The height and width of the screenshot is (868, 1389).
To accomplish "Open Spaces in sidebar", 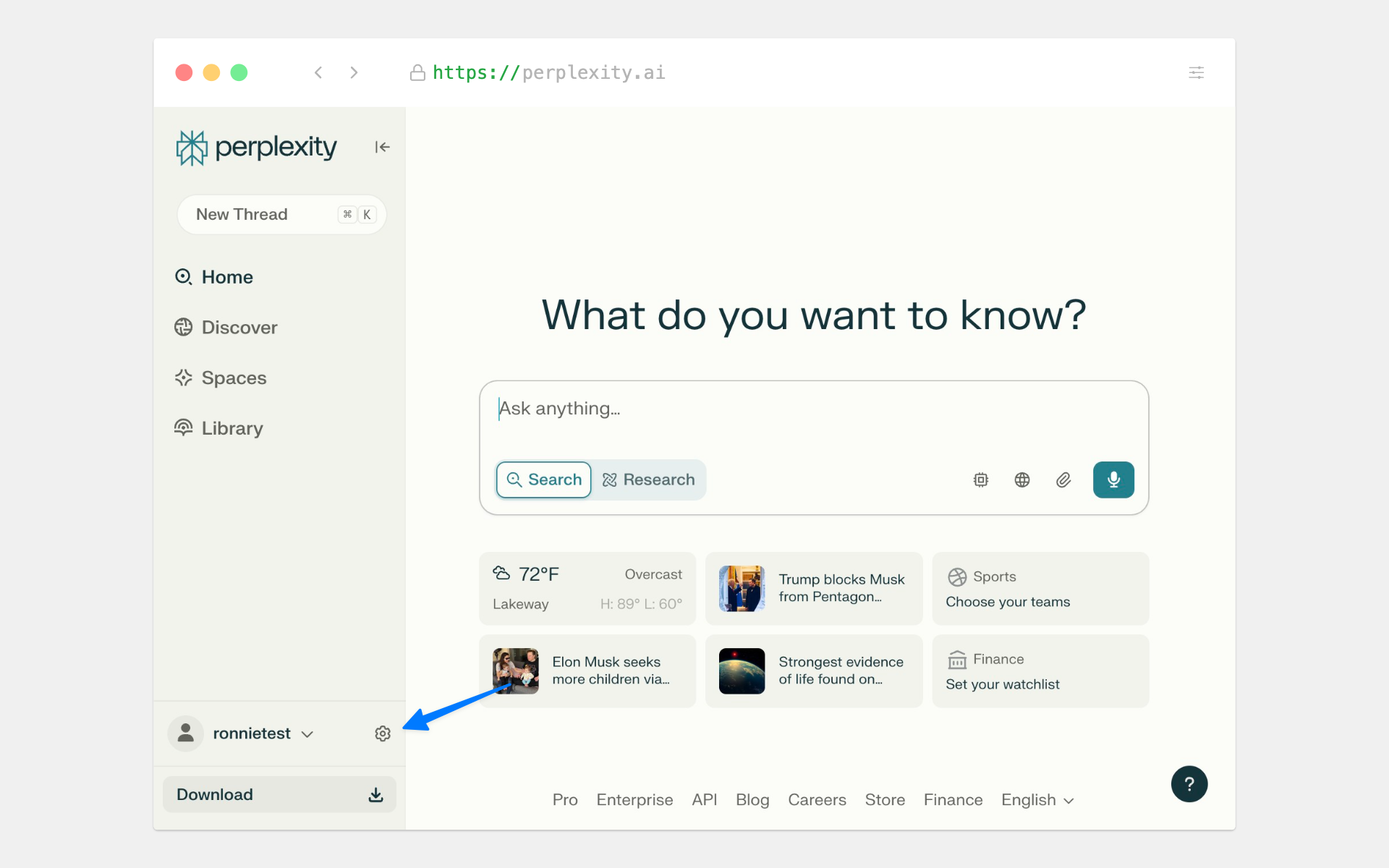I will [x=234, y=378].
